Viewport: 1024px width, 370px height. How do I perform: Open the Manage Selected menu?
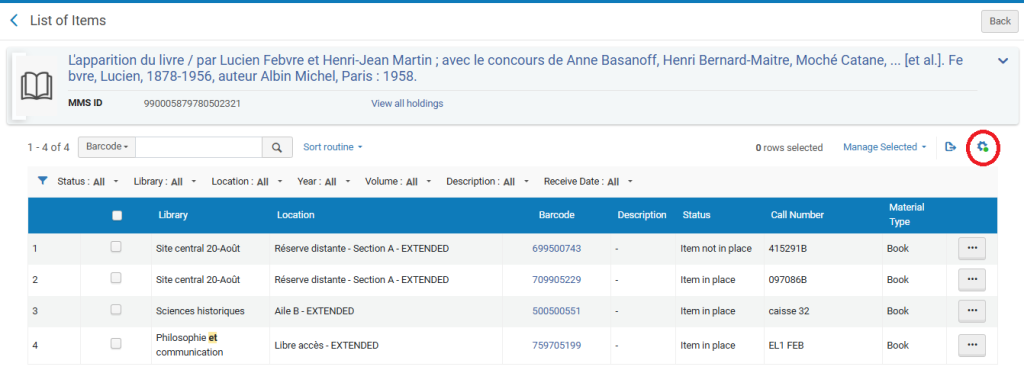pos(884,147)
